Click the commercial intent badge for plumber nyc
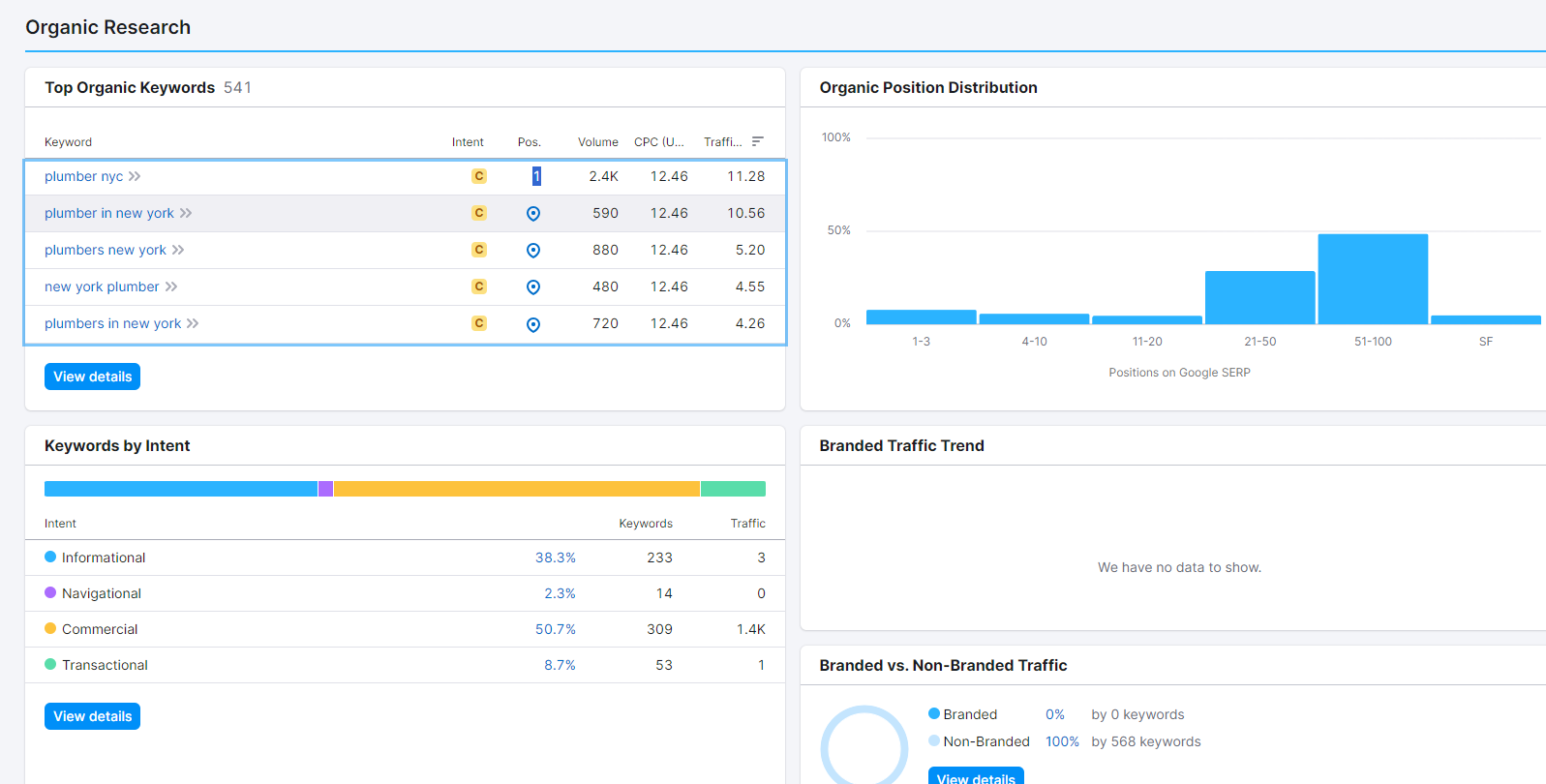Image resolution: width=1546 pixels, height=784 pixels. click(479, 176)
